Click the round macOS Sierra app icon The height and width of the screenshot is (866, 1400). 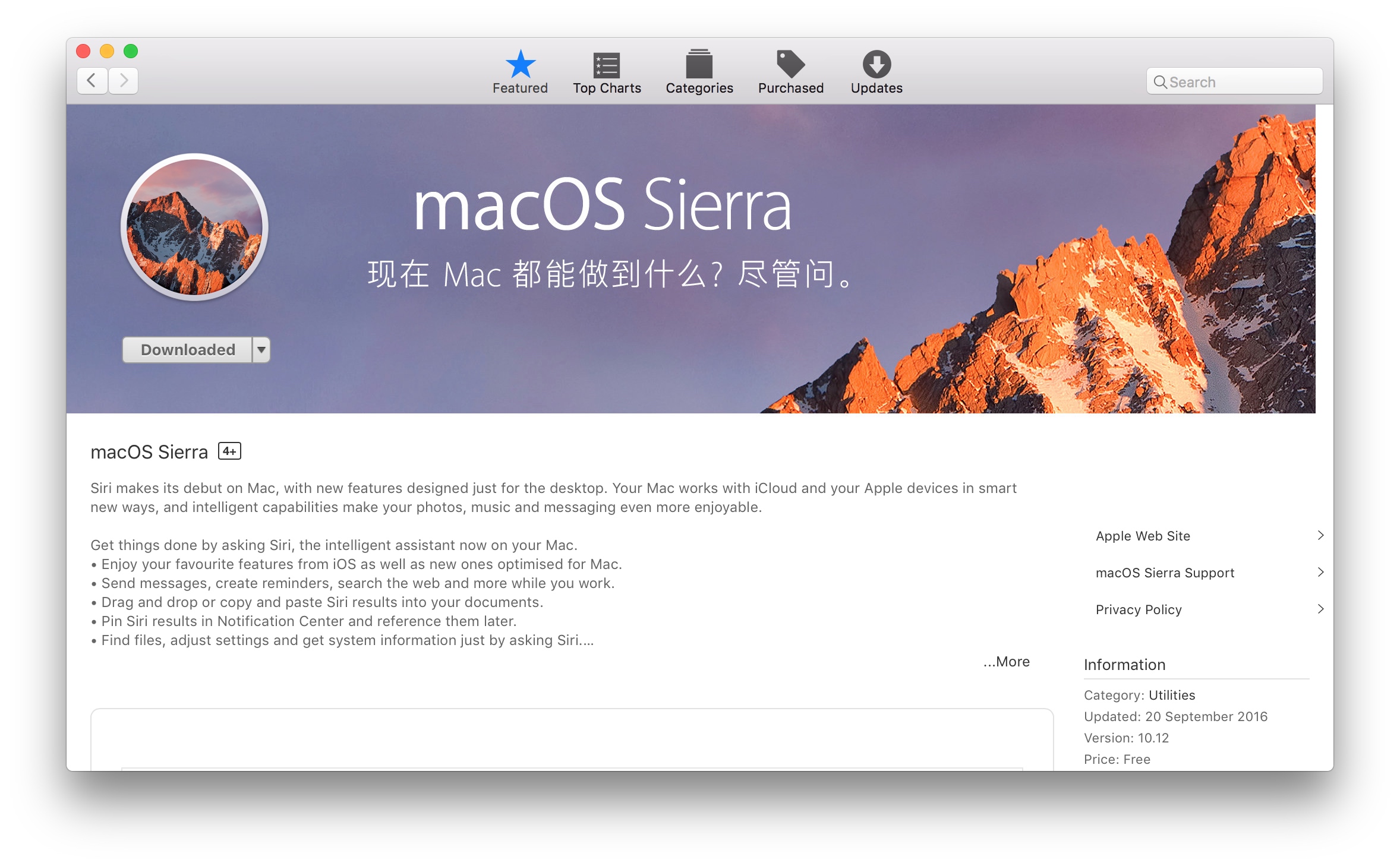194,227
